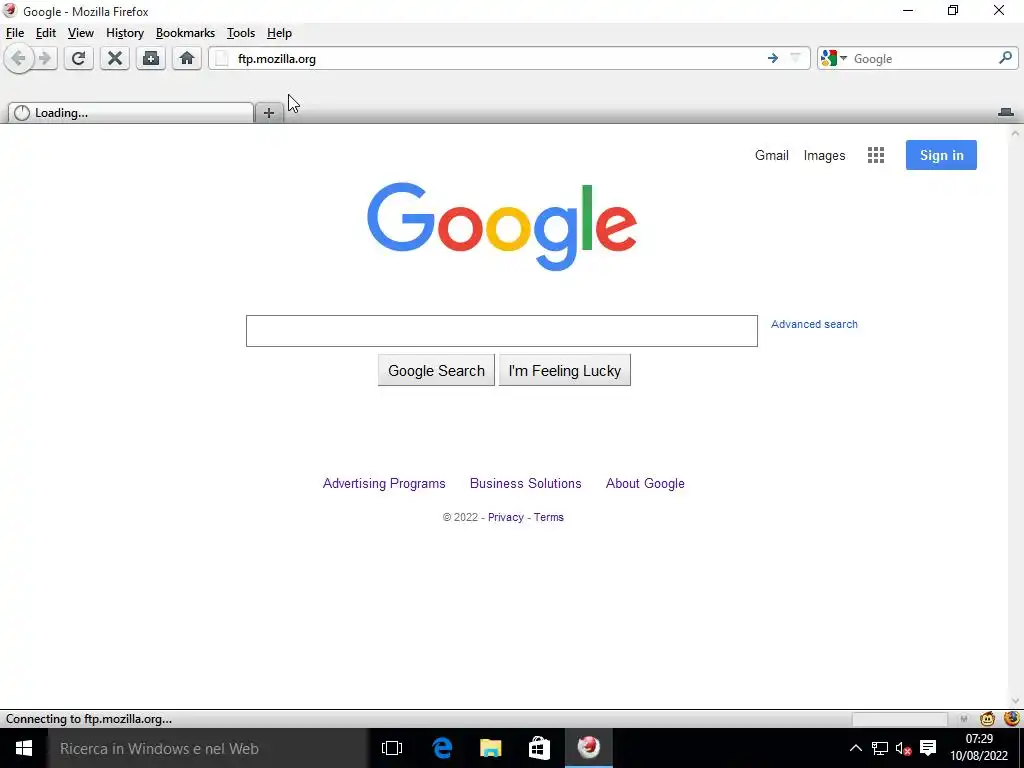Open the Privacy link
This screenshot has width=1024, height=768.
[x=505, y=517]
